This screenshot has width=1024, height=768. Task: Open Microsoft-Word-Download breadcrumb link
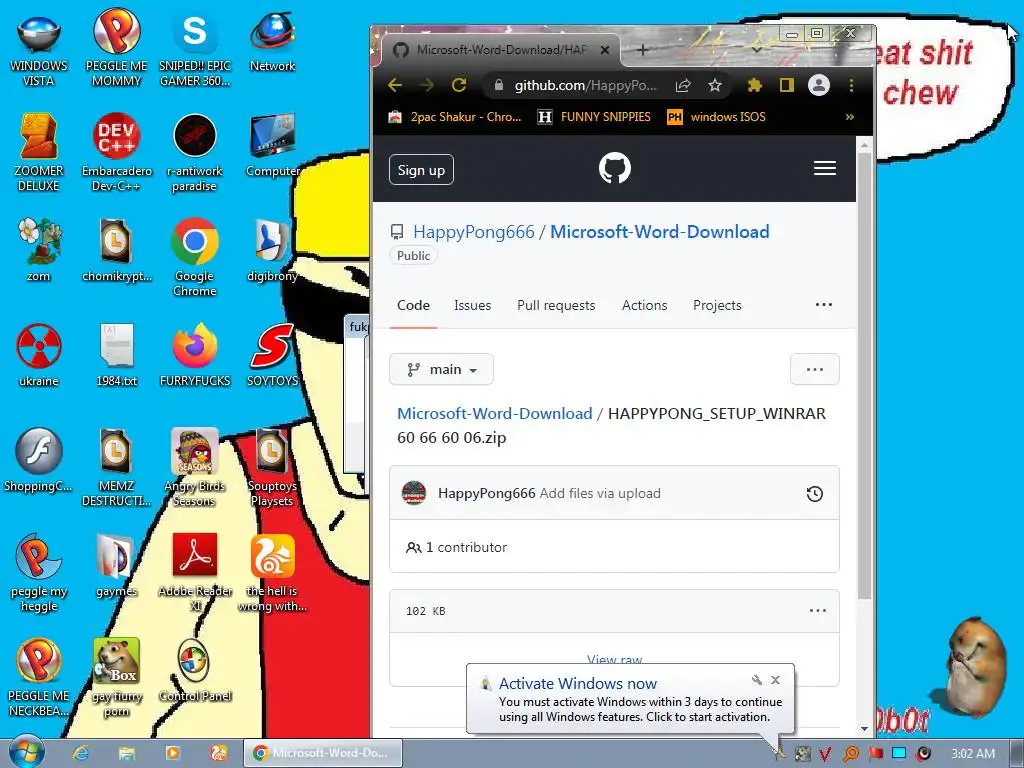click(494, 413)
